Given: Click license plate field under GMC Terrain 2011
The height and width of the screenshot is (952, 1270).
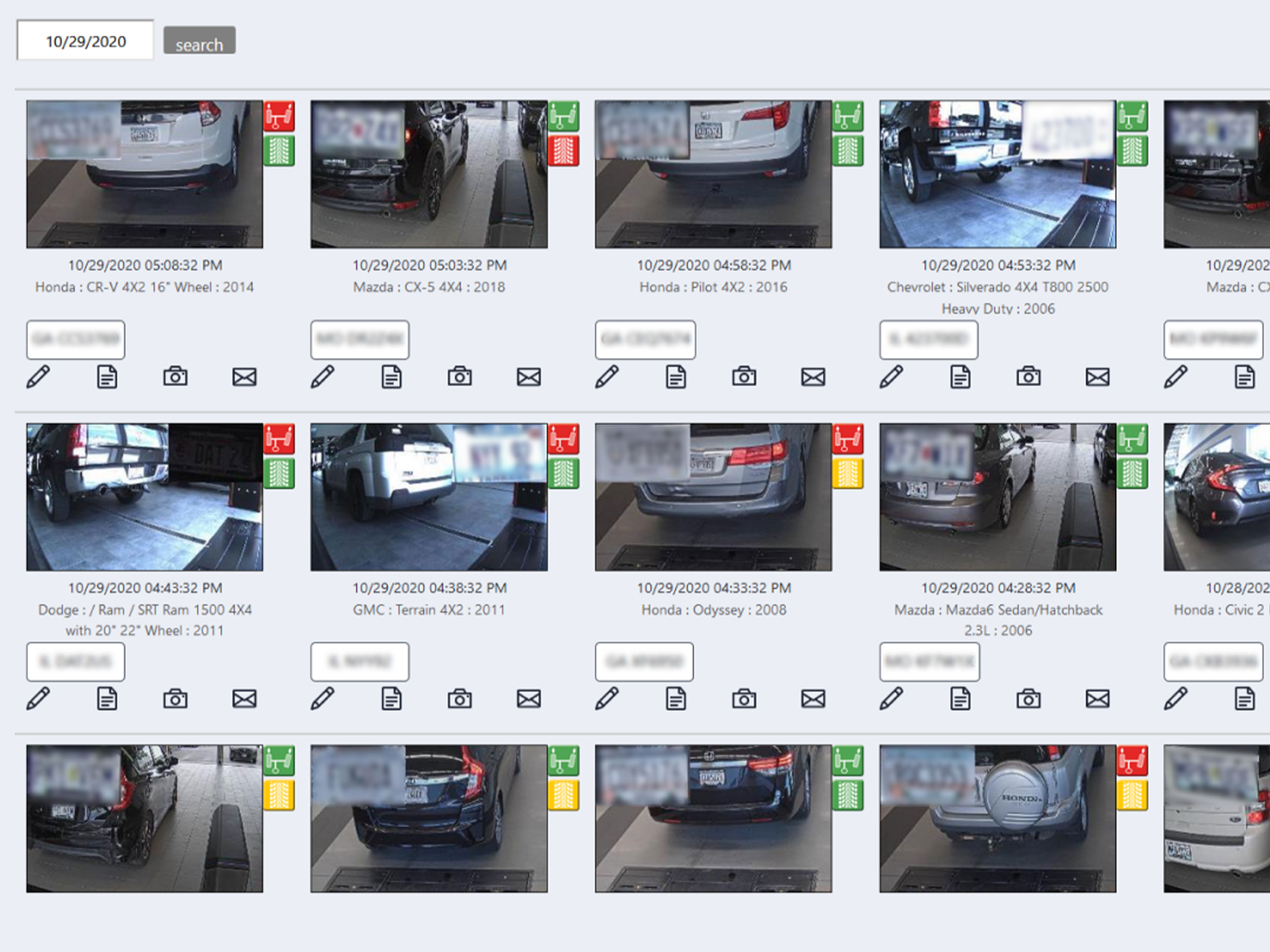Looking at the screenshot, I should 360,662.
